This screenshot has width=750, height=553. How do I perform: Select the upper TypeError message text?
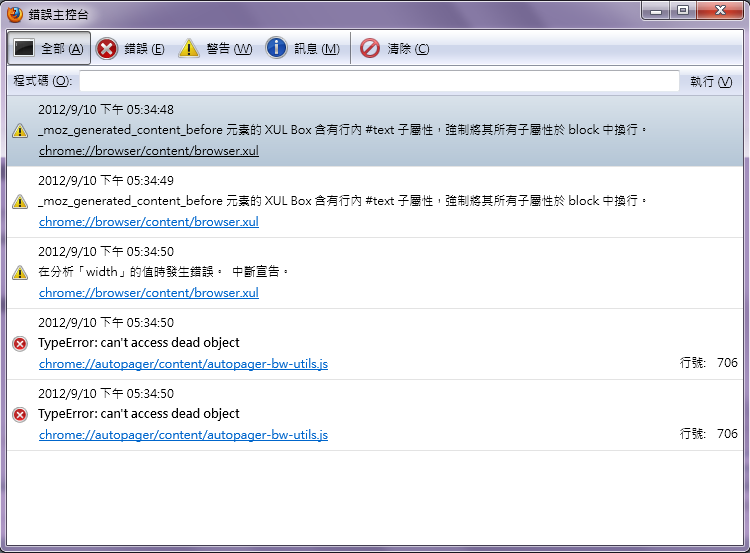pyautogui.click(x=139, y=343)
